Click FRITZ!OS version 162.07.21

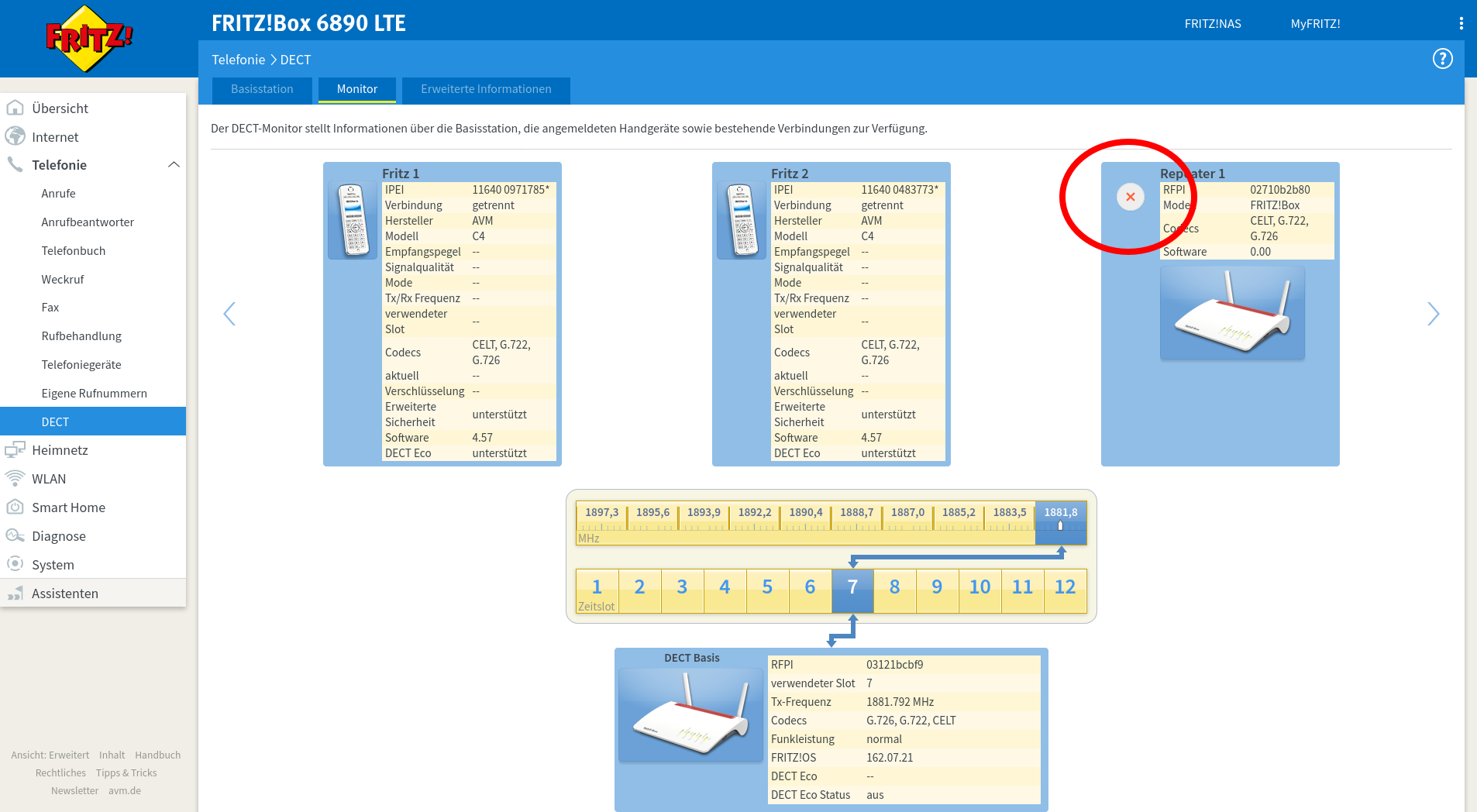890,758
